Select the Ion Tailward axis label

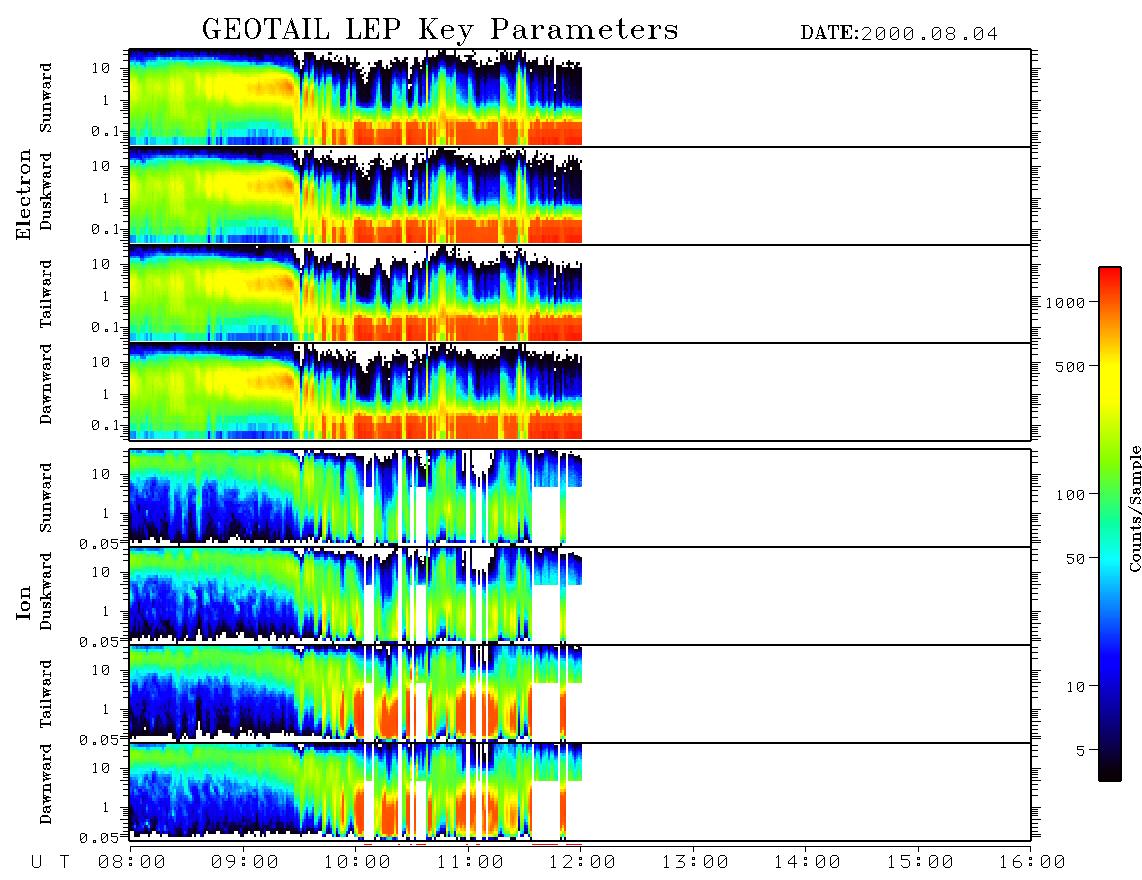tap(46, 693)
